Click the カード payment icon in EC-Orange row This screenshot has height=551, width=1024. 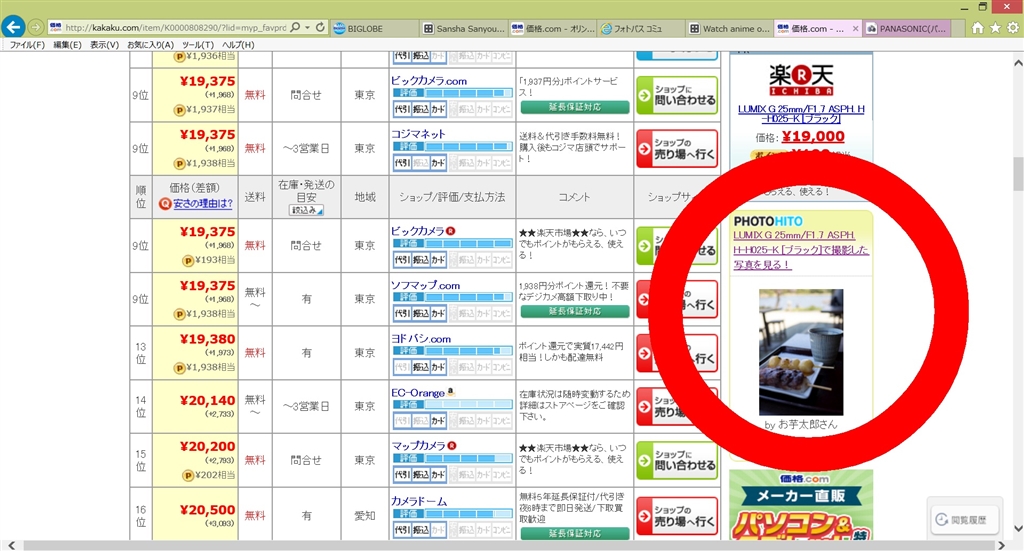[438, 421]
